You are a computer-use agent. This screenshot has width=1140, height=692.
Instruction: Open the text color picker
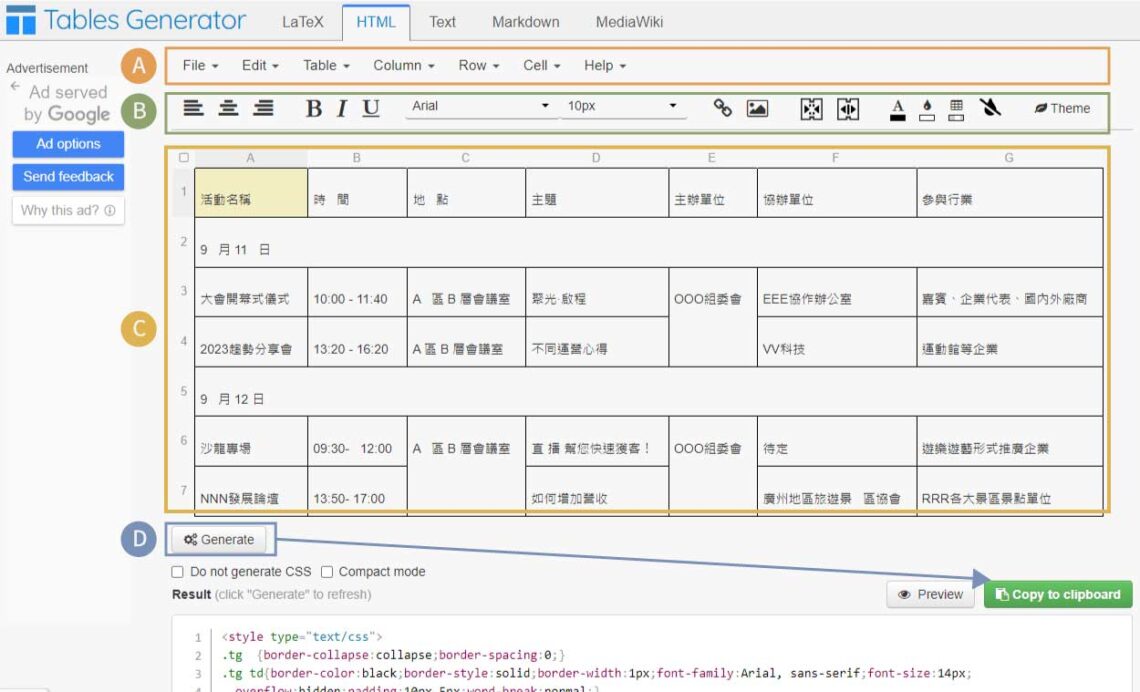click(x=898, y=110)
